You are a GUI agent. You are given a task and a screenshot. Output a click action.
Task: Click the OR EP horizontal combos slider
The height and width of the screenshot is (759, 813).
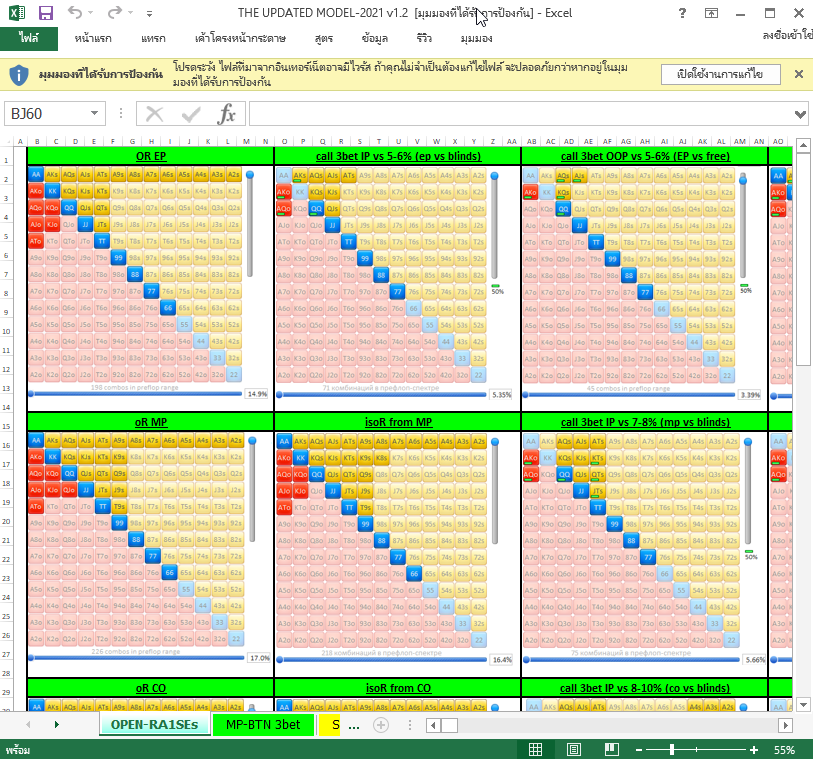(136, 394)
